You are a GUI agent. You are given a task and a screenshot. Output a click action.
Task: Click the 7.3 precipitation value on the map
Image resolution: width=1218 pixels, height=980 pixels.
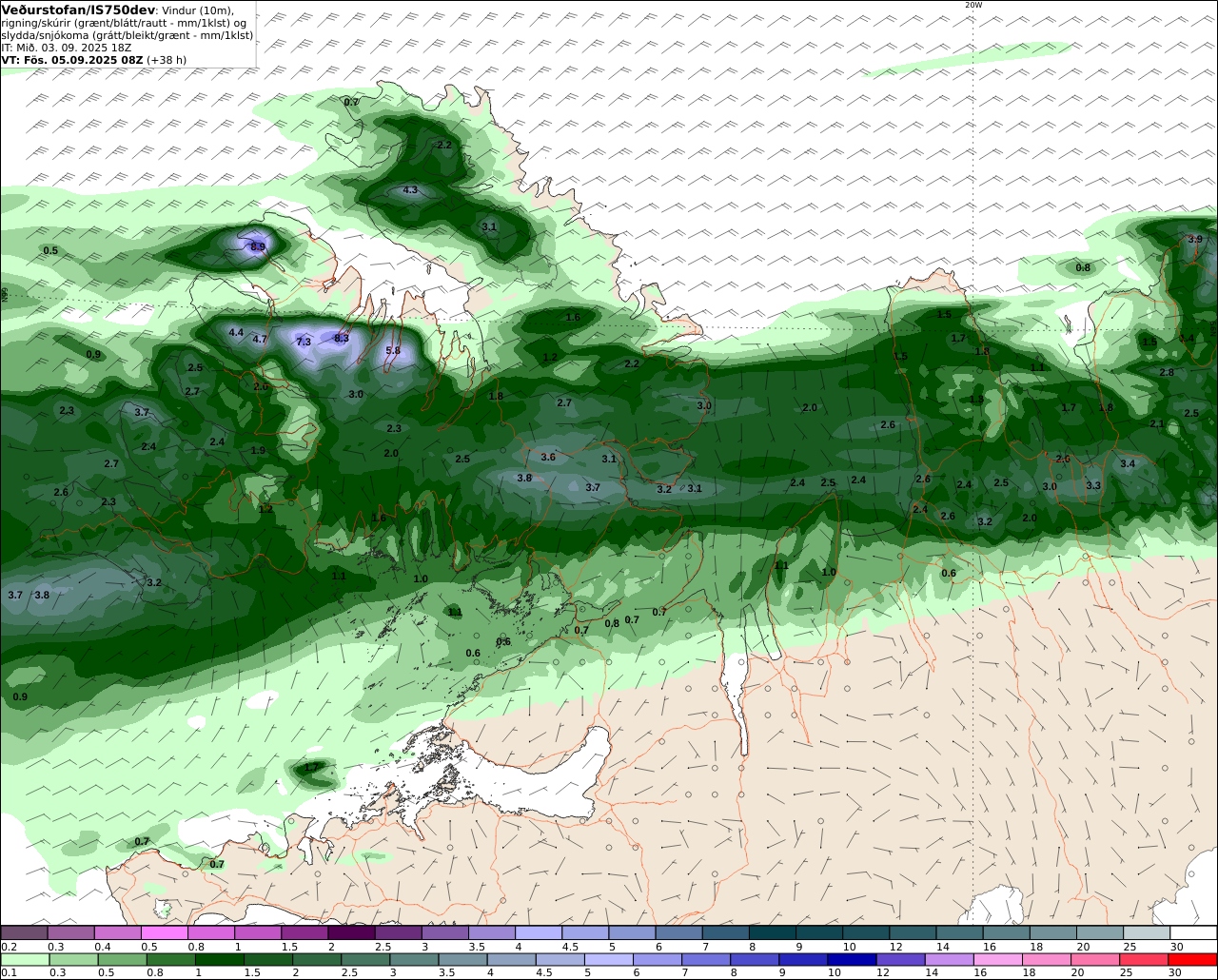(304, 342)
